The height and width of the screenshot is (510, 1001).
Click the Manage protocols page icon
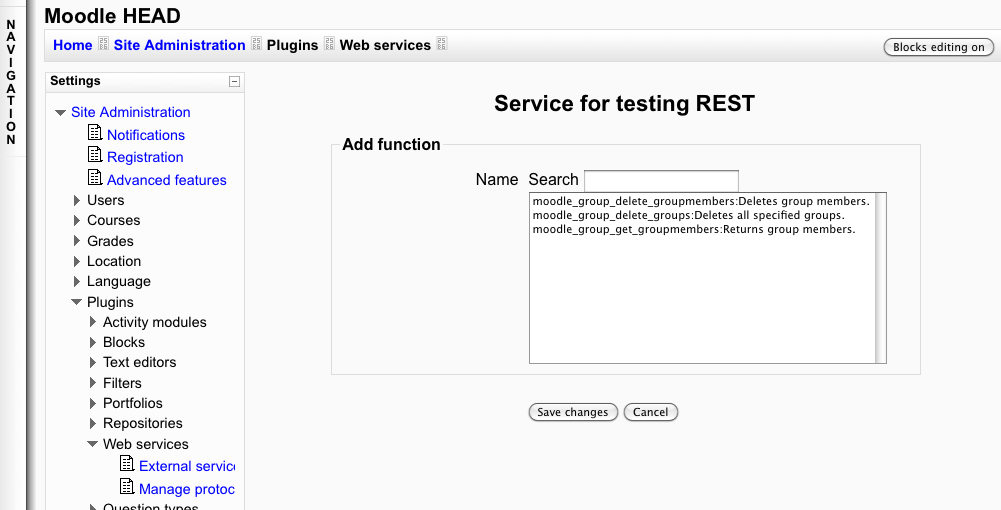(127, 487)
